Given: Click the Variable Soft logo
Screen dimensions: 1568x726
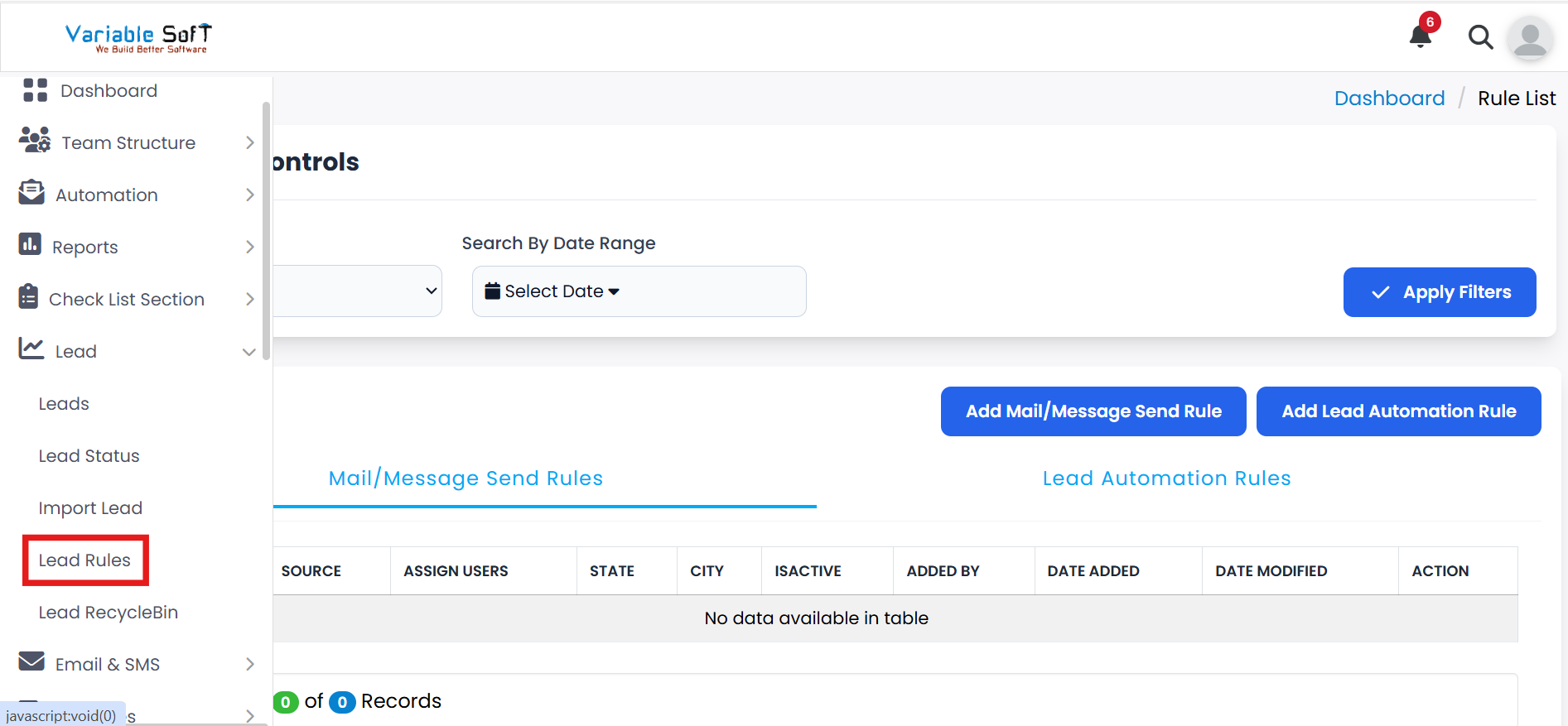Looking at the screenshot, I should (138, 37).
